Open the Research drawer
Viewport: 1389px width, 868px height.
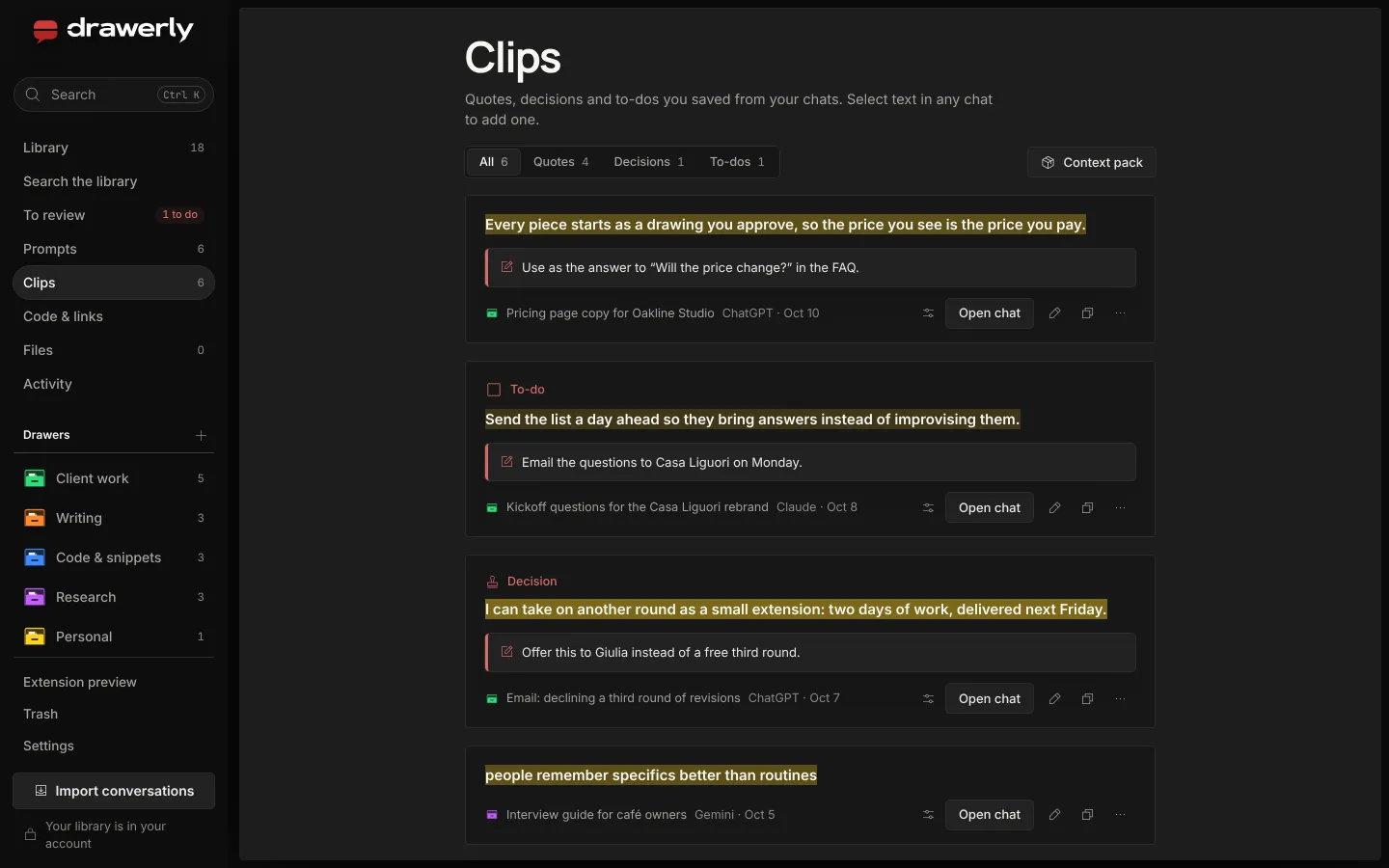[x=114, y=597]
